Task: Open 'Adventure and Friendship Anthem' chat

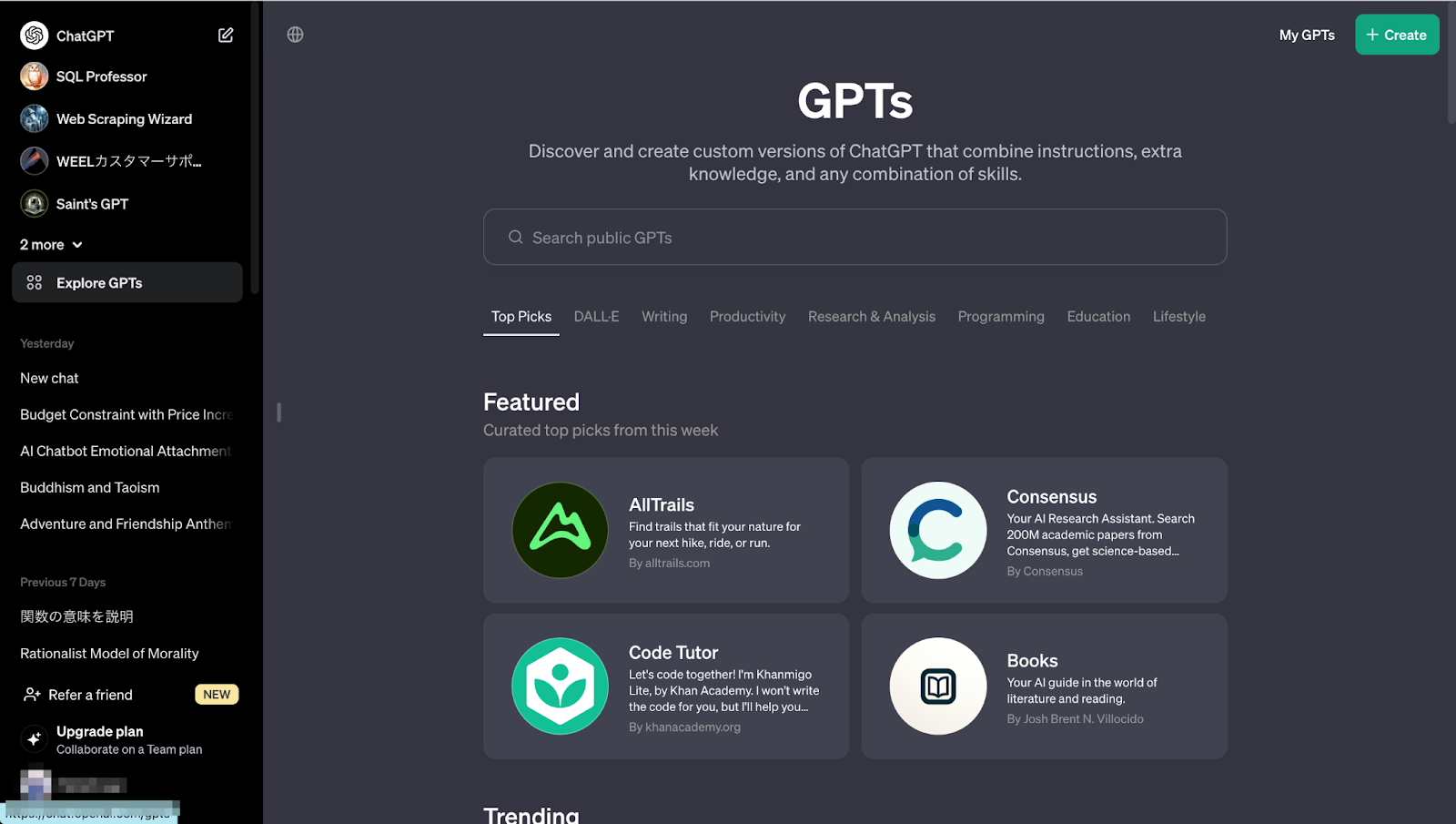Action: tap(126, 524)
